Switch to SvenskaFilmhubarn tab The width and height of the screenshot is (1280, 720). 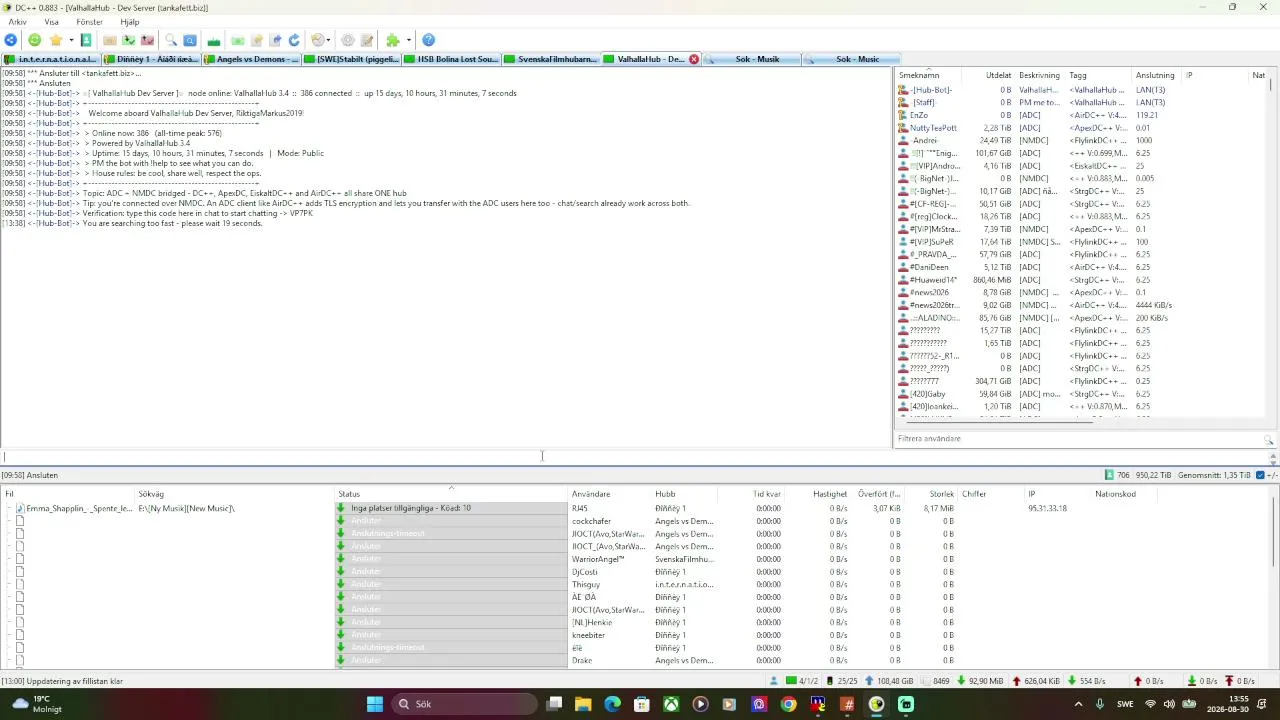tap(551, 59)
